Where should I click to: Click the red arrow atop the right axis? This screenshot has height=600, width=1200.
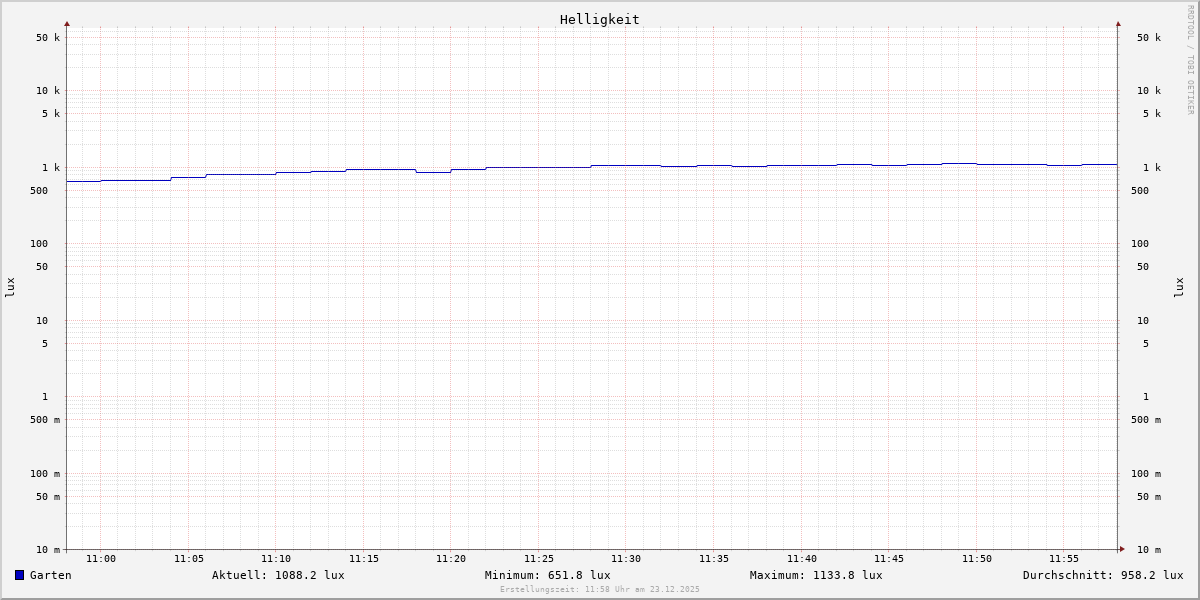tap(1118, 23)
